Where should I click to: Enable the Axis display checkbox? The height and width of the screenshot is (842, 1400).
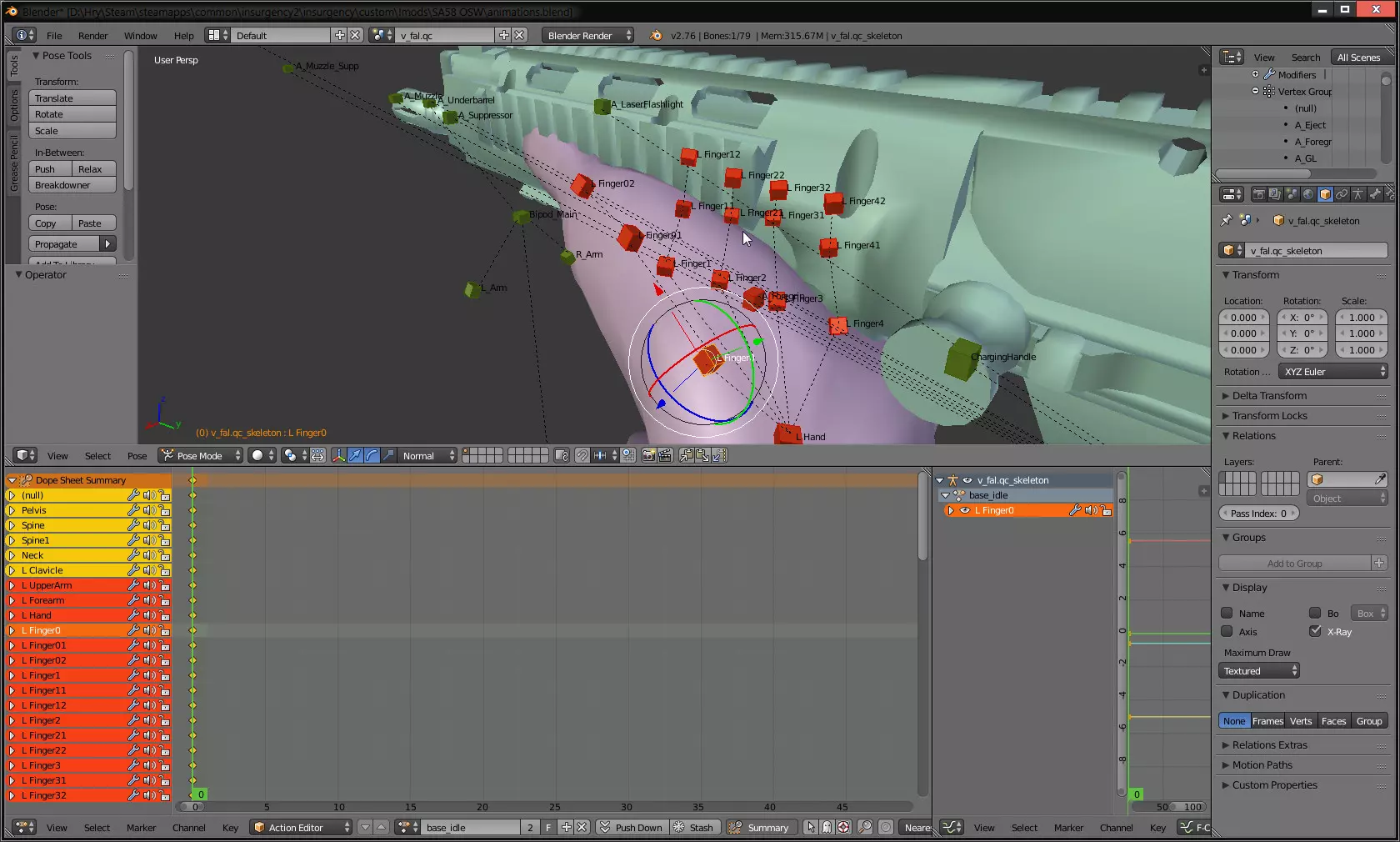coord(1227,631)
